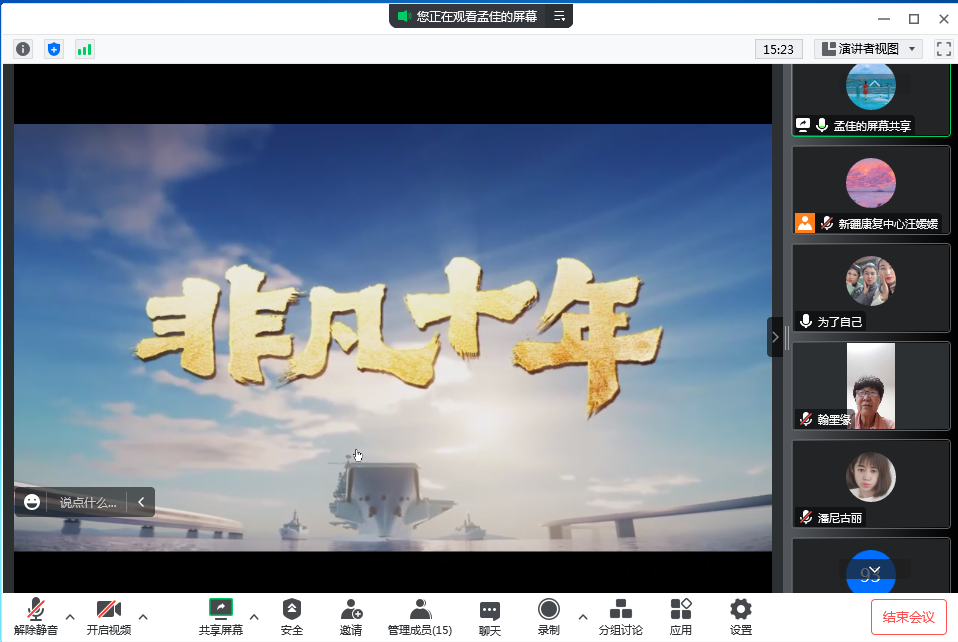958x642 pixels.
Task: Open 管理成员(15) participants panel
Action: [x=420, y=616]
